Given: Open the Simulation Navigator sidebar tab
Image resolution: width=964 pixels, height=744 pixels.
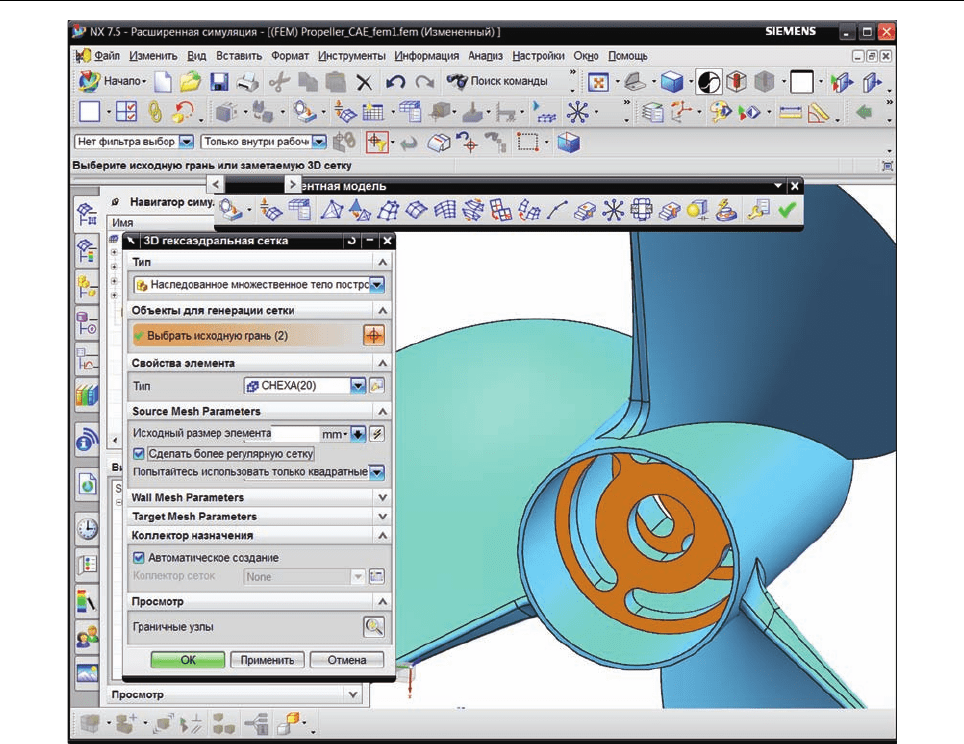Looking at the screenshot, I should 87,213.
